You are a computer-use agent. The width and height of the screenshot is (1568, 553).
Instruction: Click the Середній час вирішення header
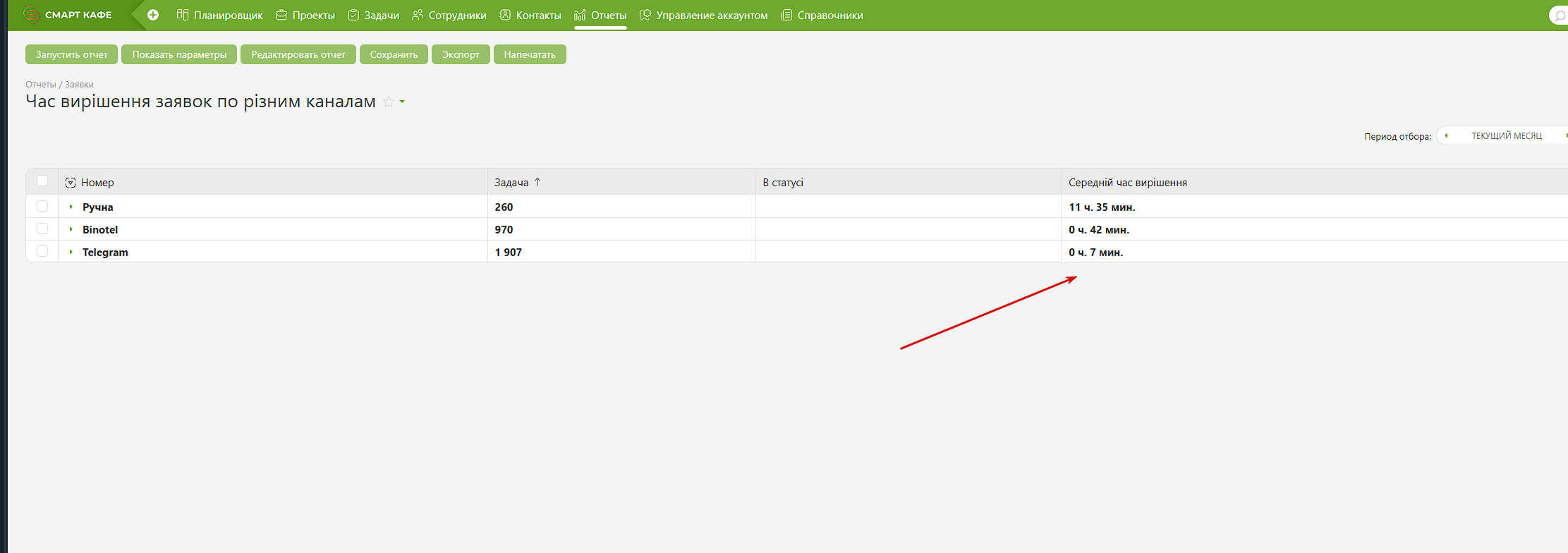point(1128,183)
